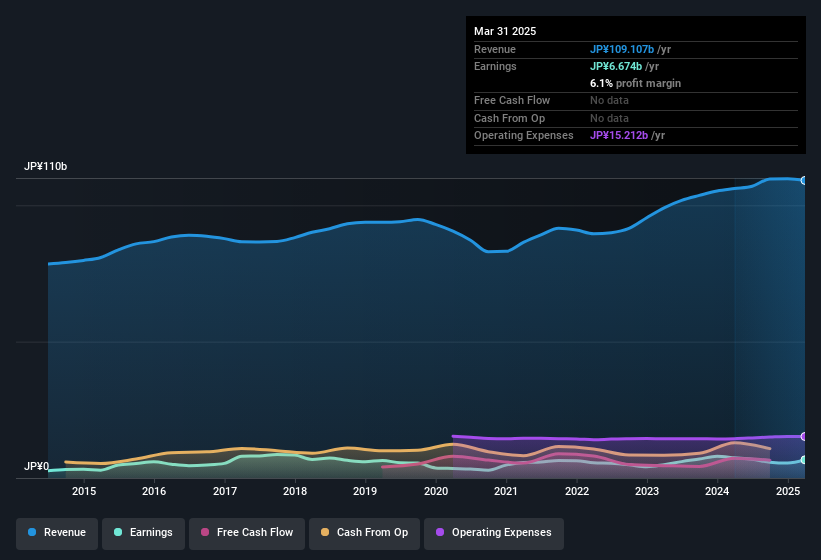The width and height of the screenshot is (821, 560).
Task: Click the tooltip Revenue row label
Action: click(x=495, y=49)
